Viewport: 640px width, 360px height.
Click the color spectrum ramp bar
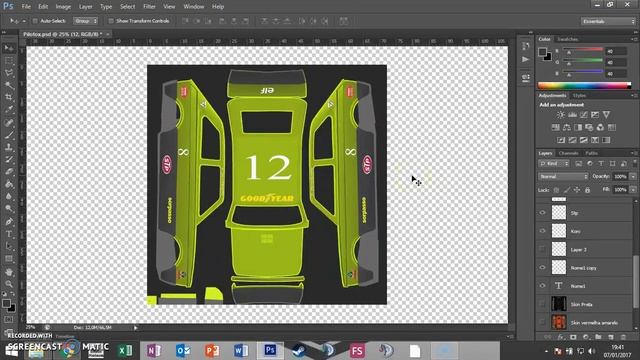(x=584, y=85)
